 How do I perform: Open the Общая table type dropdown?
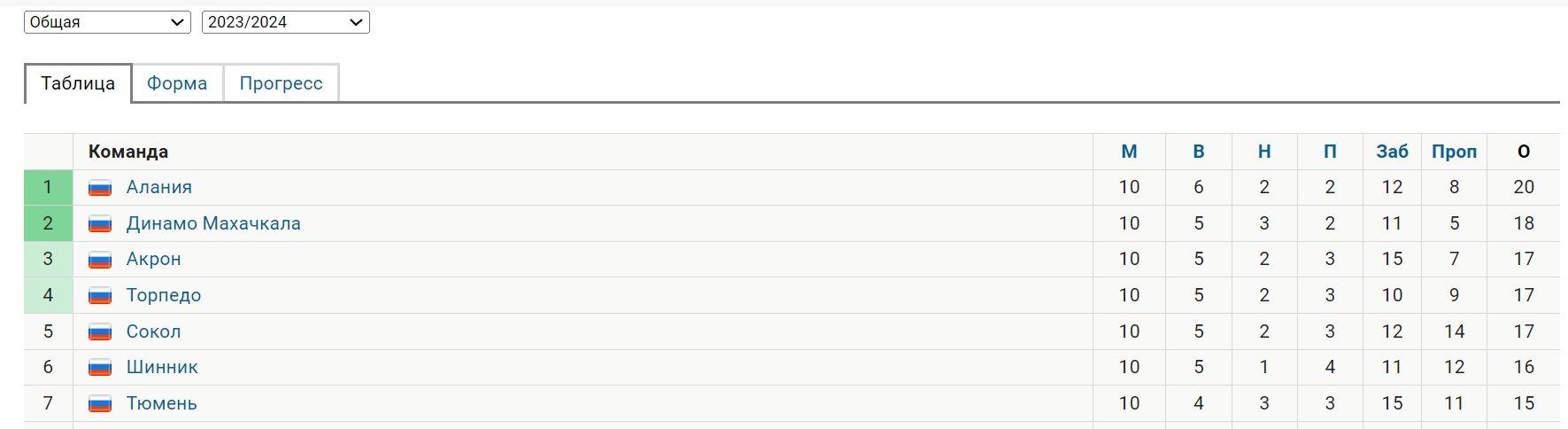point(107,22)
